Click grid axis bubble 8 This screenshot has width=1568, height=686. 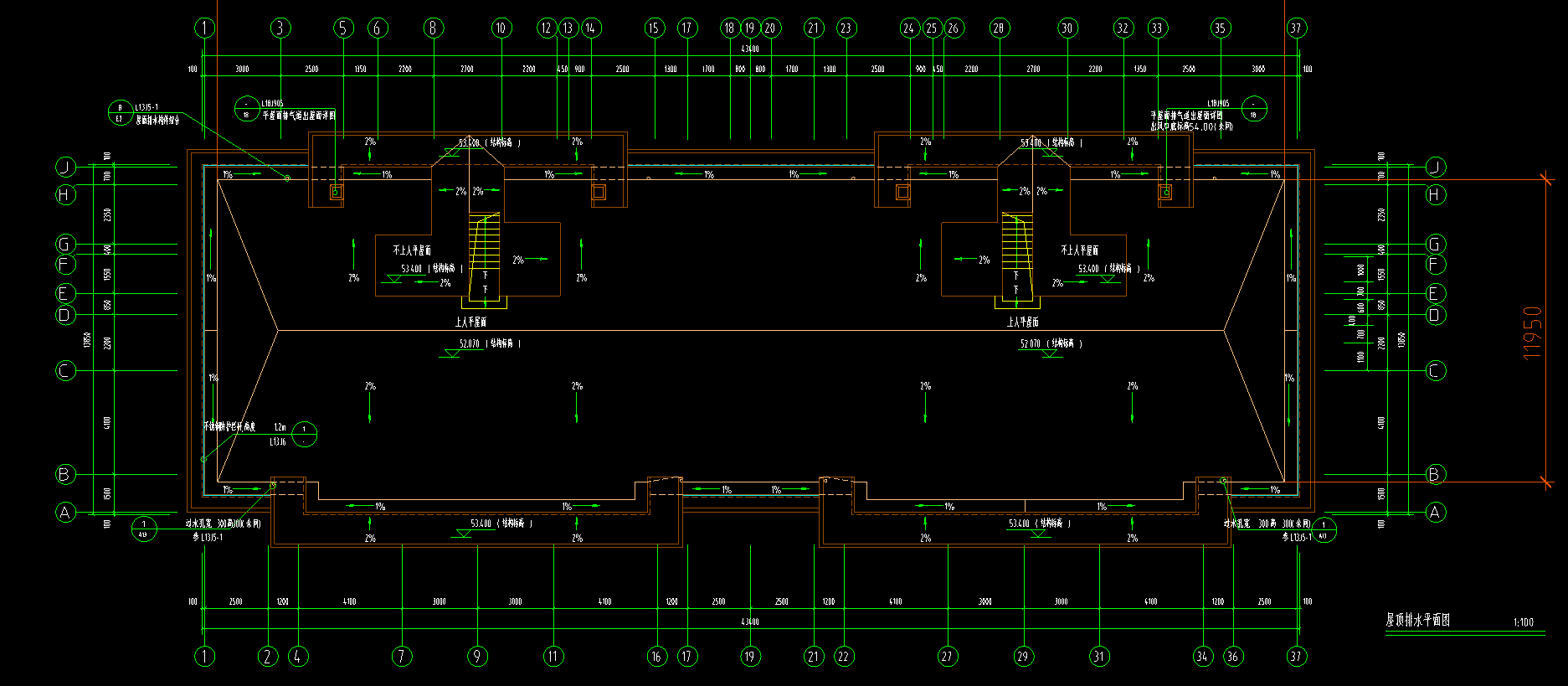coord(433,28)
